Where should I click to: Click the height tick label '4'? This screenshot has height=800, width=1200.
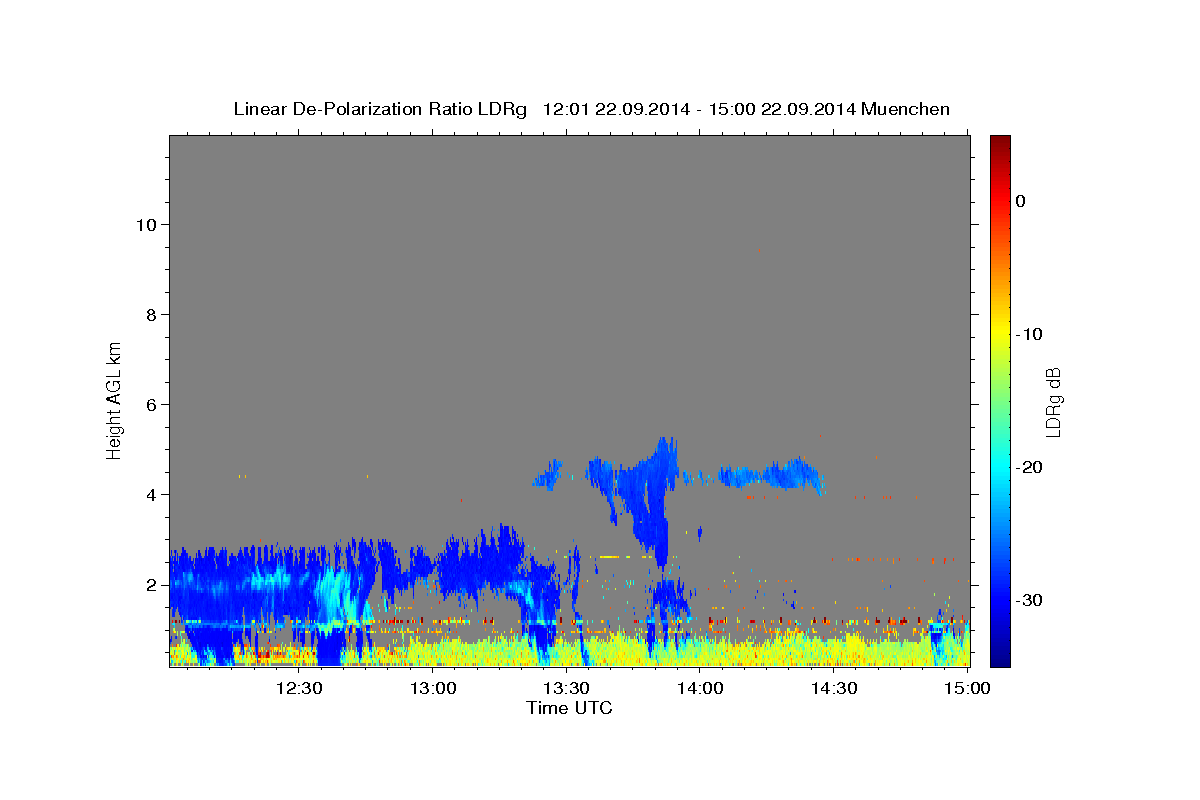coord(151,495)
